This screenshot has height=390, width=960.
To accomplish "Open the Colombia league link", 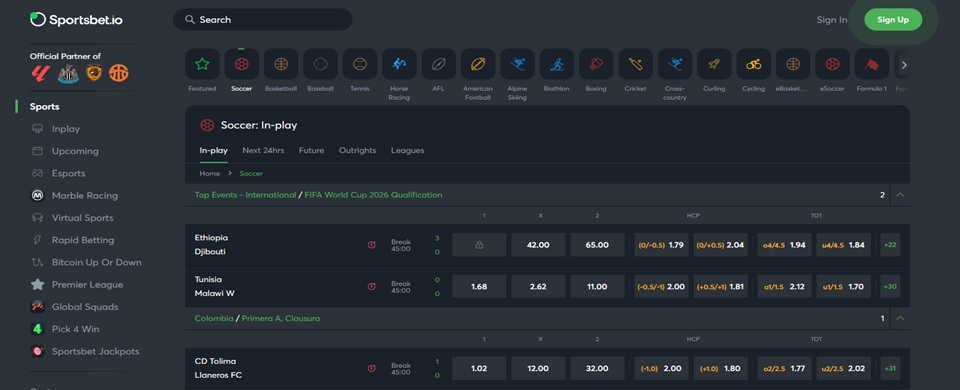I will click(x=214, y=318).
